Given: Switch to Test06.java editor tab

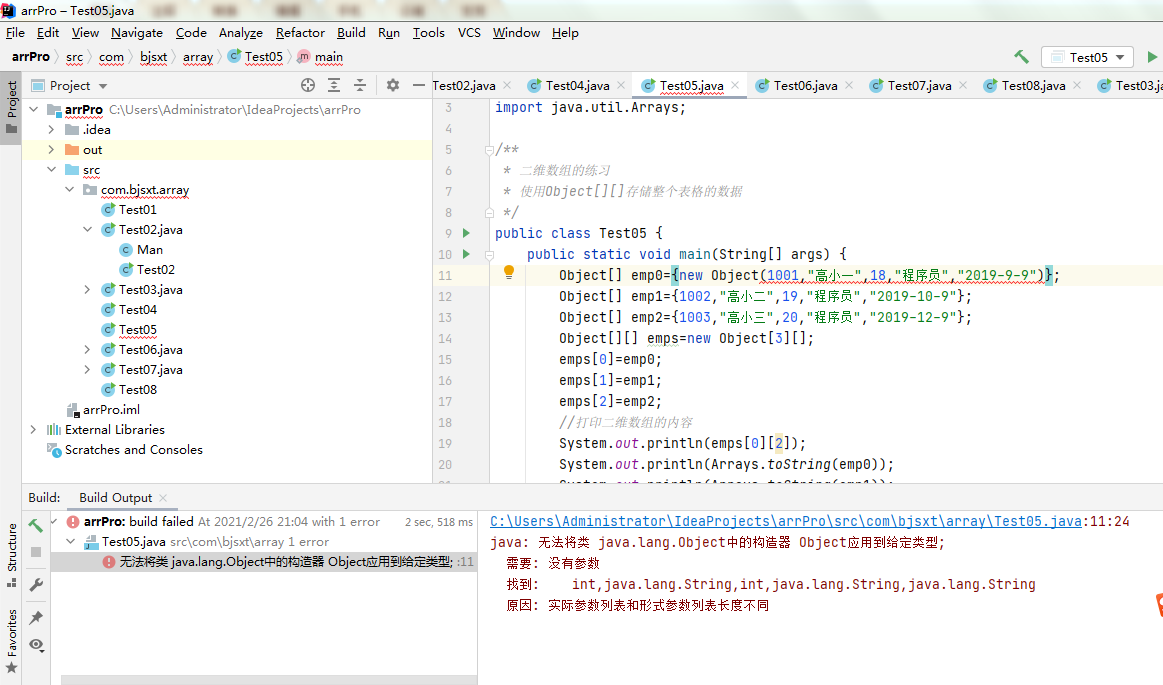Looking at the screenshot, I should point(805,85).
